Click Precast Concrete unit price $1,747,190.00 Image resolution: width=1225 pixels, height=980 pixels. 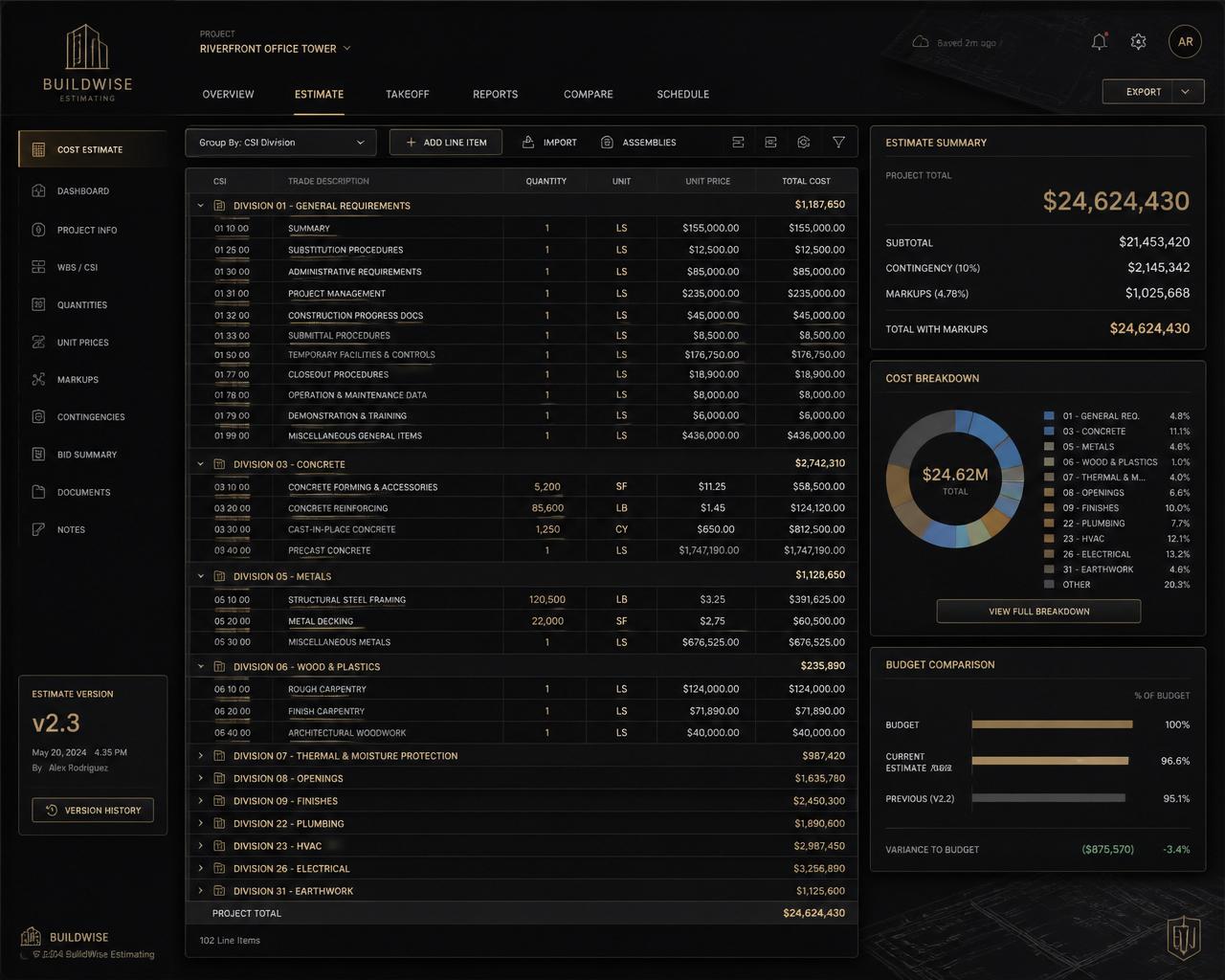click(708, 550)
